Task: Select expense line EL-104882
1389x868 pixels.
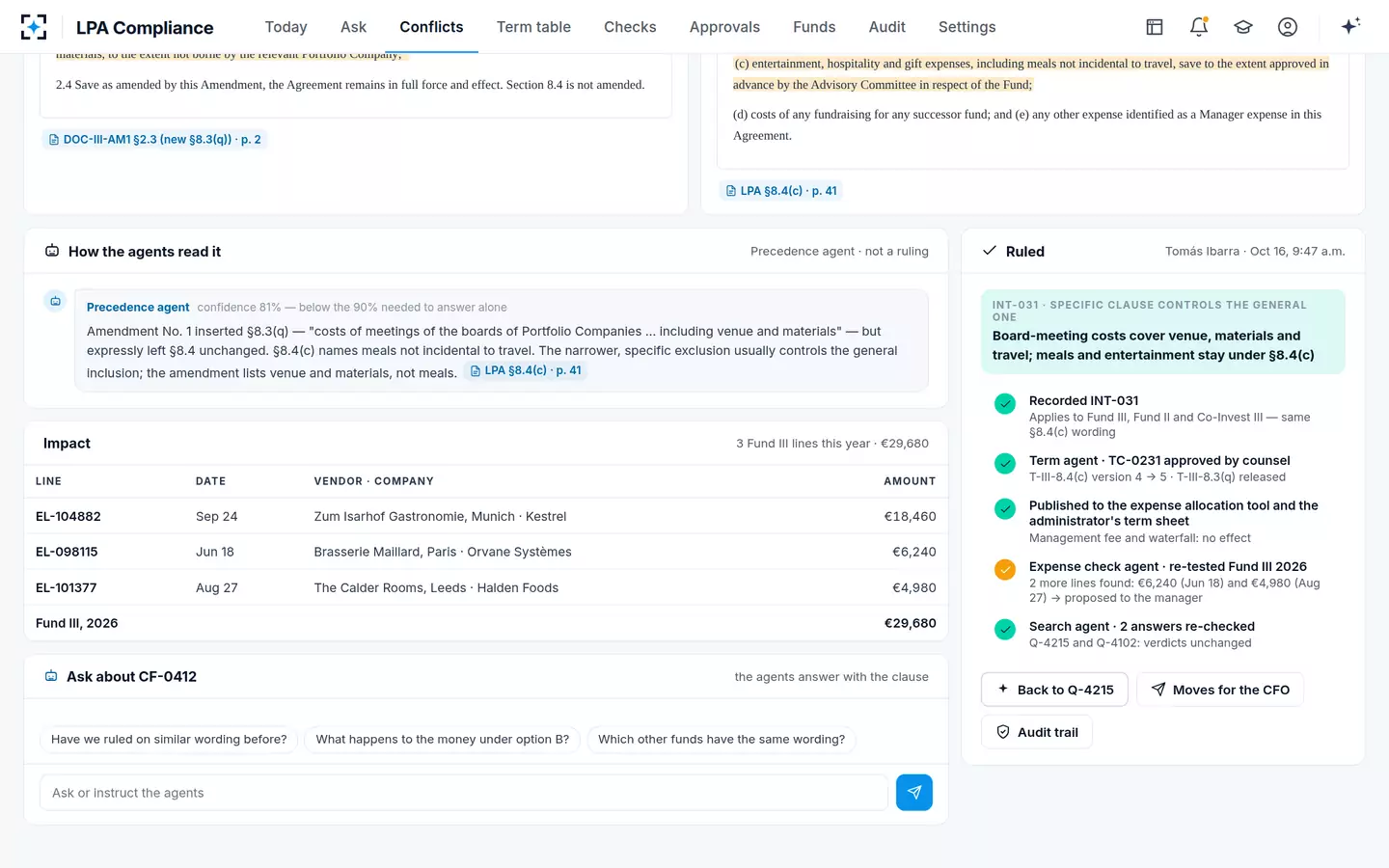Action: click(x=486, y=517)
